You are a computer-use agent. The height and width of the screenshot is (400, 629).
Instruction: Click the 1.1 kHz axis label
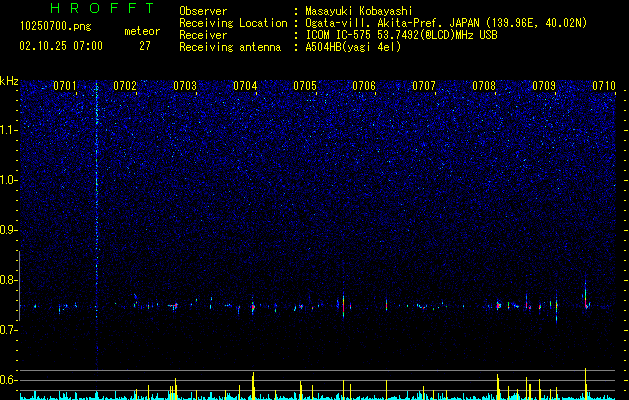pyautogui.click(x=9, y=130)
